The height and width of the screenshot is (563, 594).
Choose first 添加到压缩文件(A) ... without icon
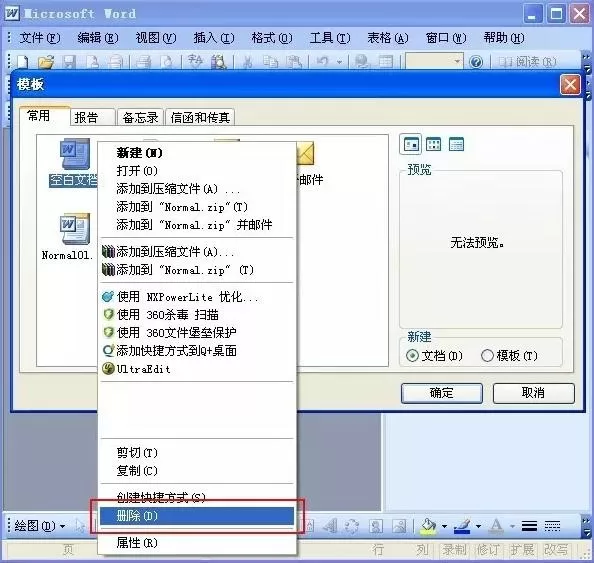[x=197, y=189]
